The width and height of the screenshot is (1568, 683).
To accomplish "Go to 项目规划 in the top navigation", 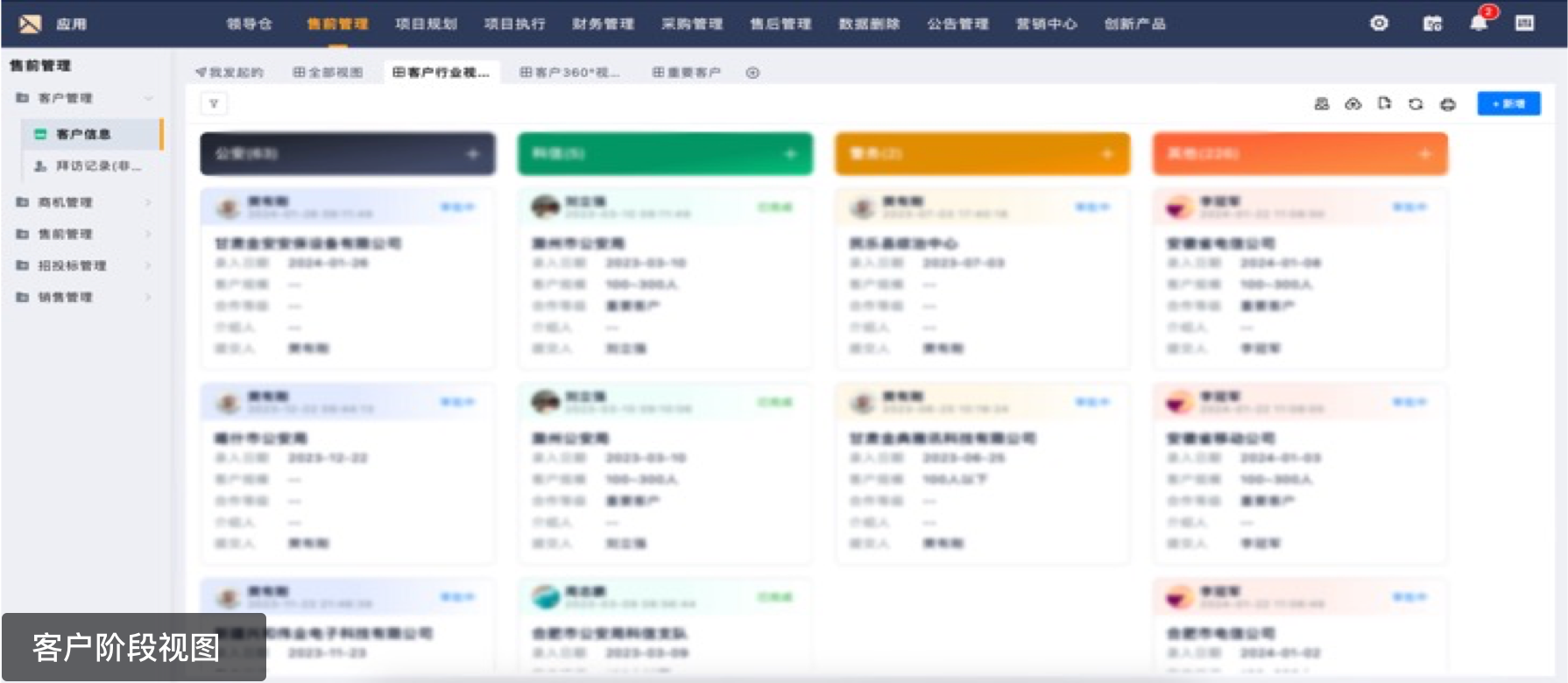I will point(426,24).
